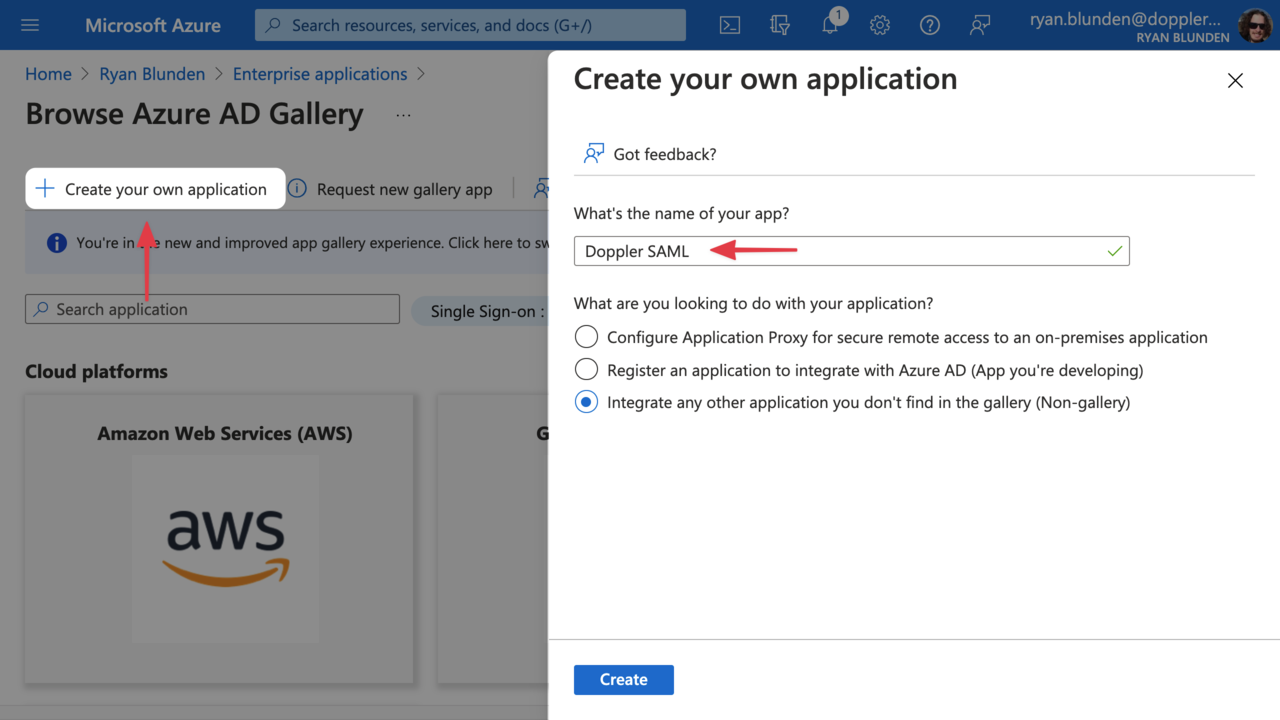This screenshot has height=720, width=1280.
Task: Click the ryan.blunden@doppler account email
Action: [1127, 19]
